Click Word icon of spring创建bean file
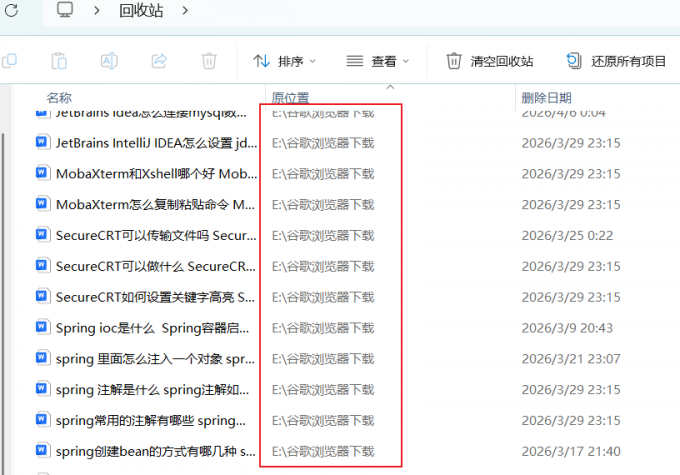Viewport: 680px width, 475px height. coord(42,450)
